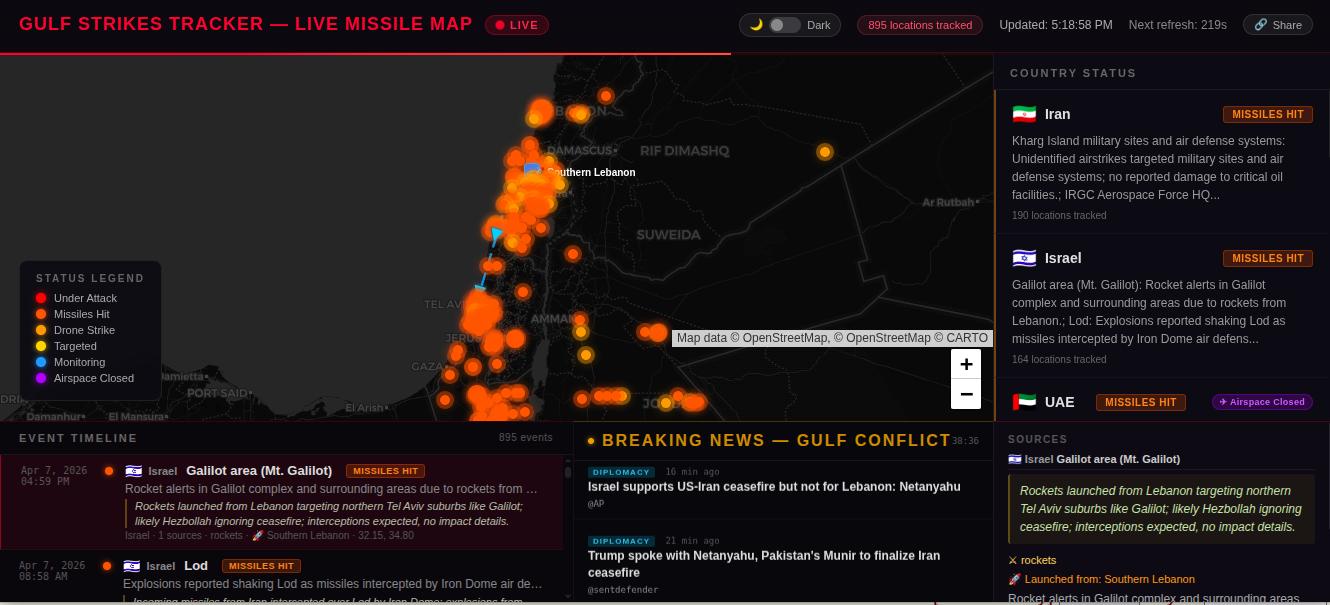Select the Israel country status card
Viewport: 1330px width, 605px height.
pyautogui.click(x=1162, y=306)
